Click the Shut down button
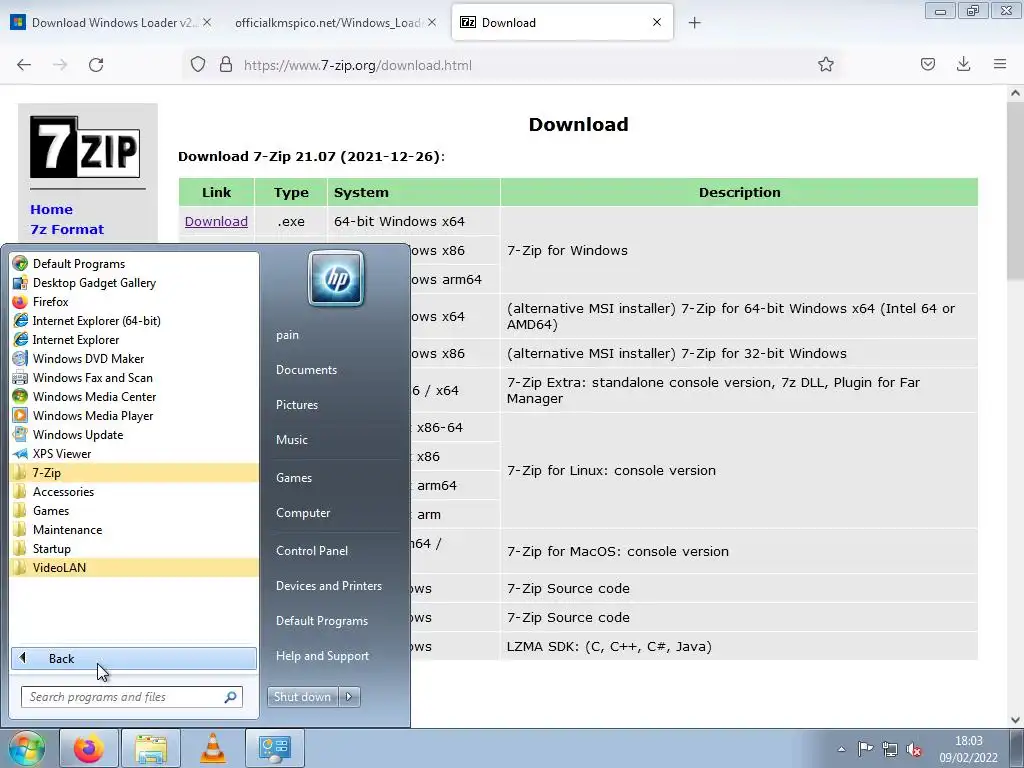Image resolution: width=1024 pixels, height=768 pixels. 302,697
